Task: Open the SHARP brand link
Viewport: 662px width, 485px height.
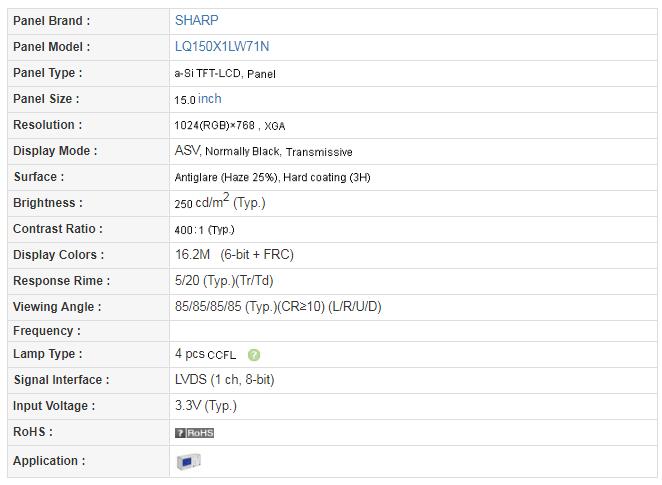Action: click(x=196, y=20)
